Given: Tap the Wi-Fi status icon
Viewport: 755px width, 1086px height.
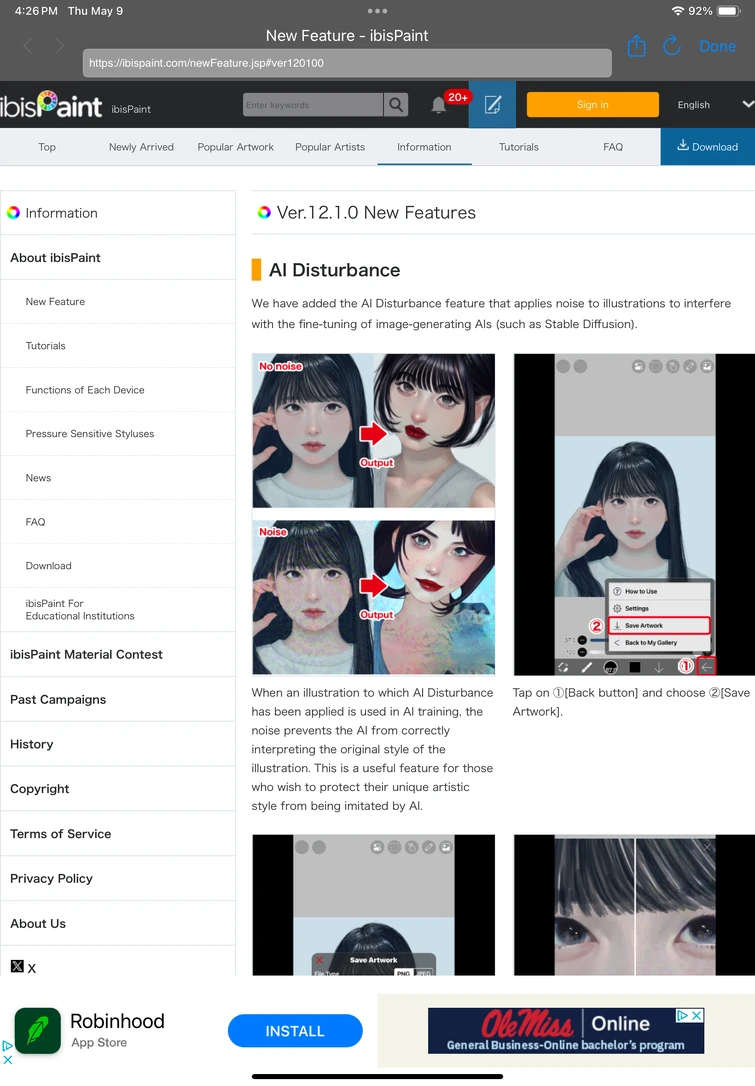Looking at the screenshot, I should tap(677, 11).
